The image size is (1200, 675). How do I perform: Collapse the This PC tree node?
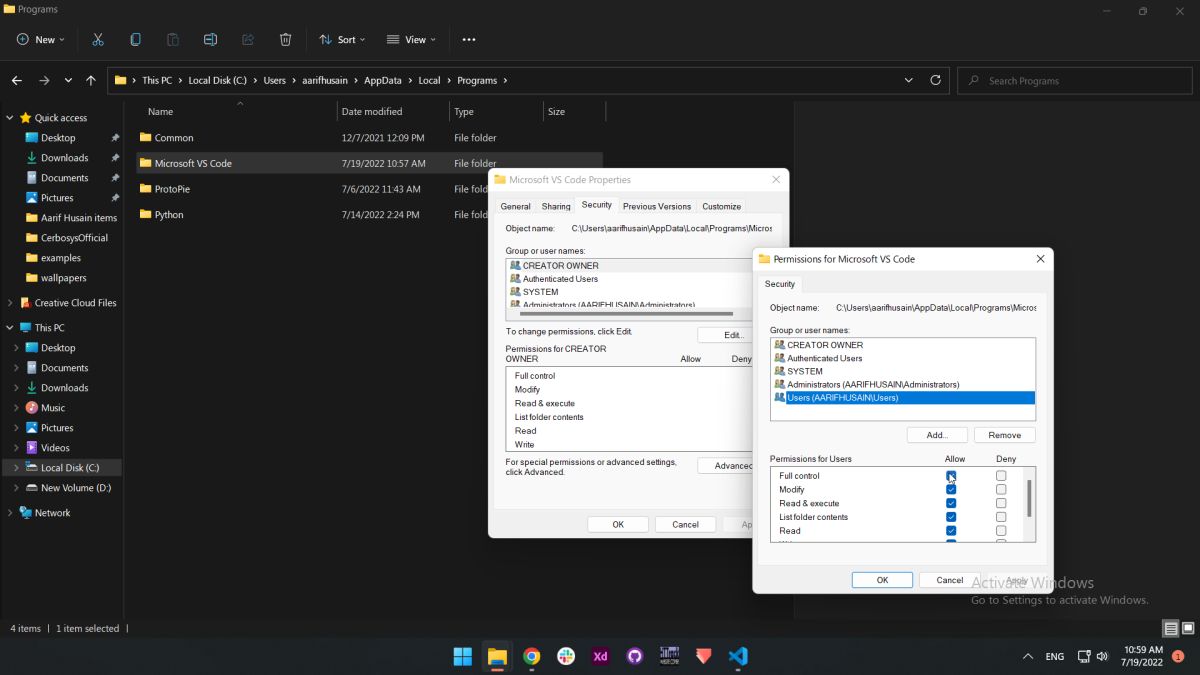(x=10, y=327)
